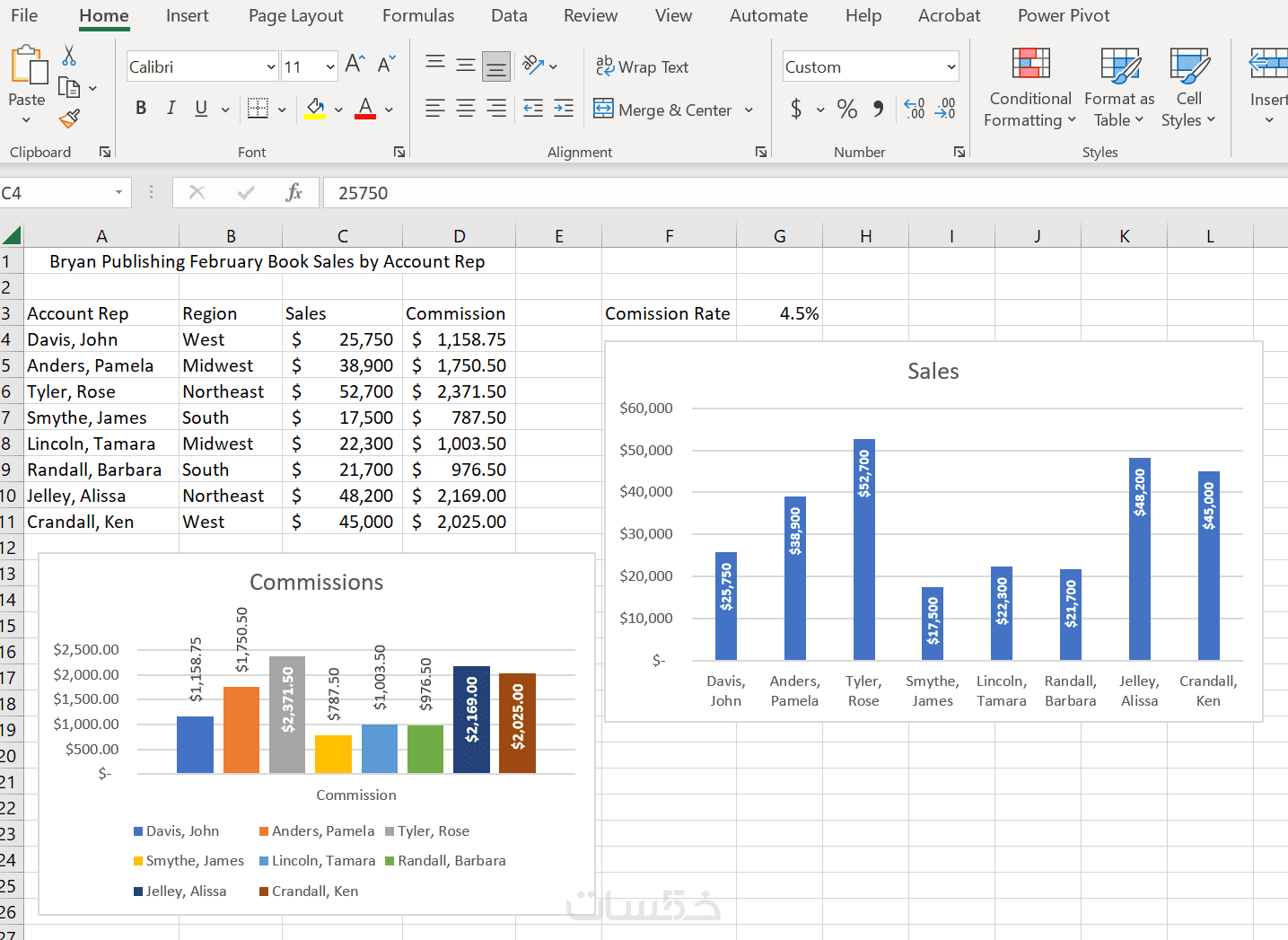Select column A header
This screenshot has height=940, width=1288.
pos(101,236)
